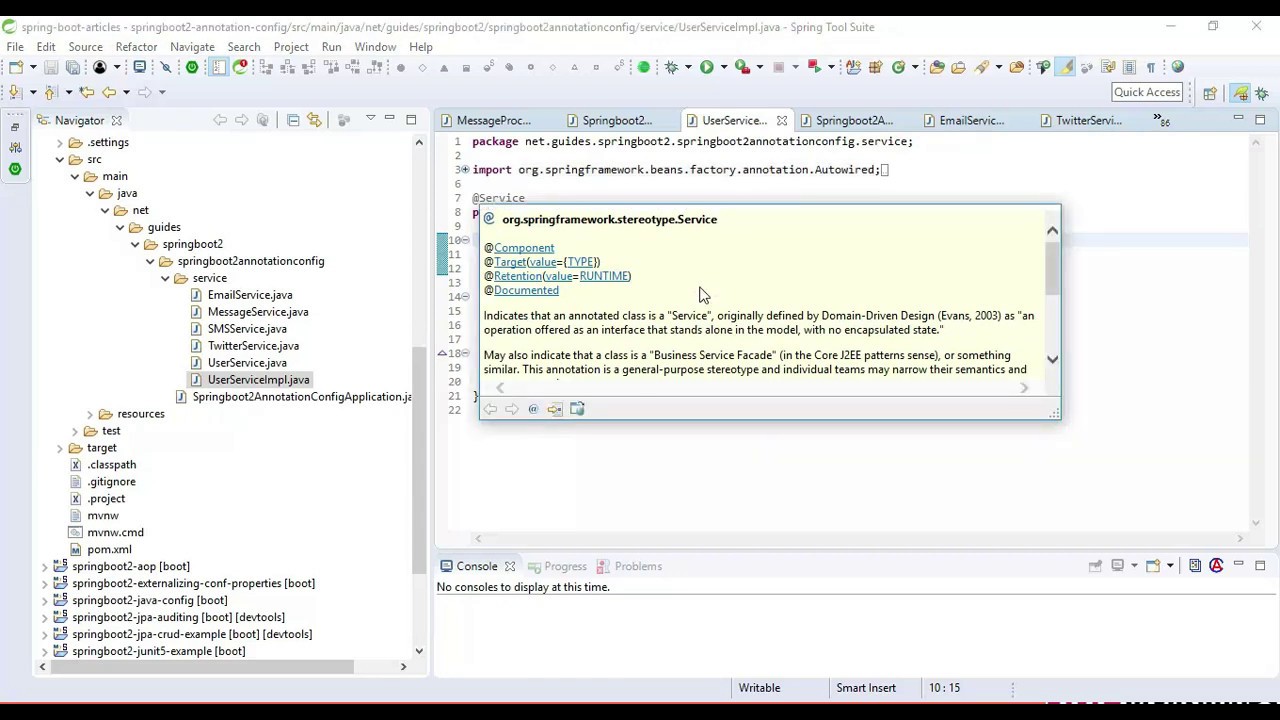The image size is (1280, 720).
Task: Switch to the Debug perspective icon
Action: [x=1262, y=93]
